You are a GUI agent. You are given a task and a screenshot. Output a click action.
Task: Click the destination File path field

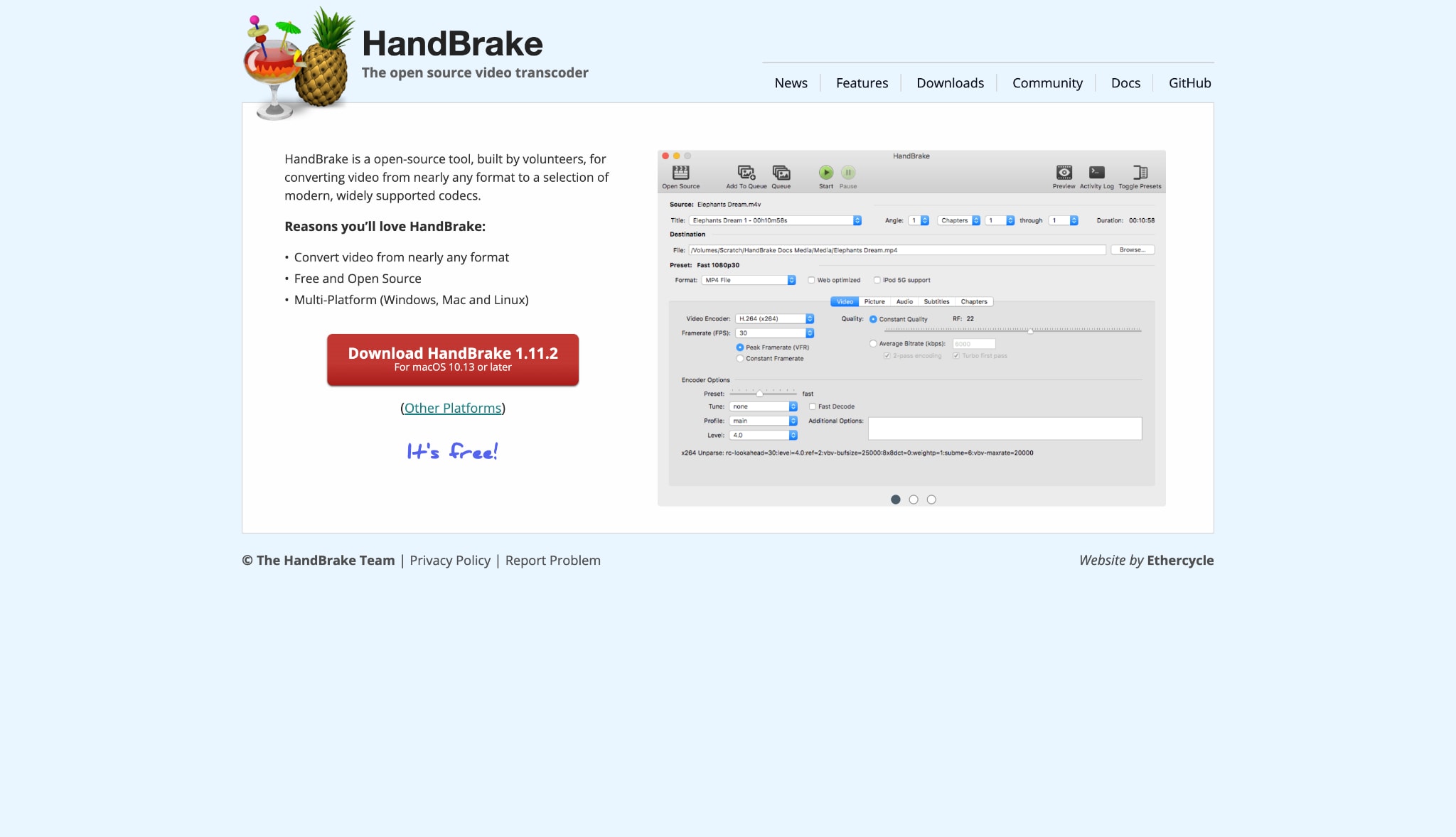897,250
